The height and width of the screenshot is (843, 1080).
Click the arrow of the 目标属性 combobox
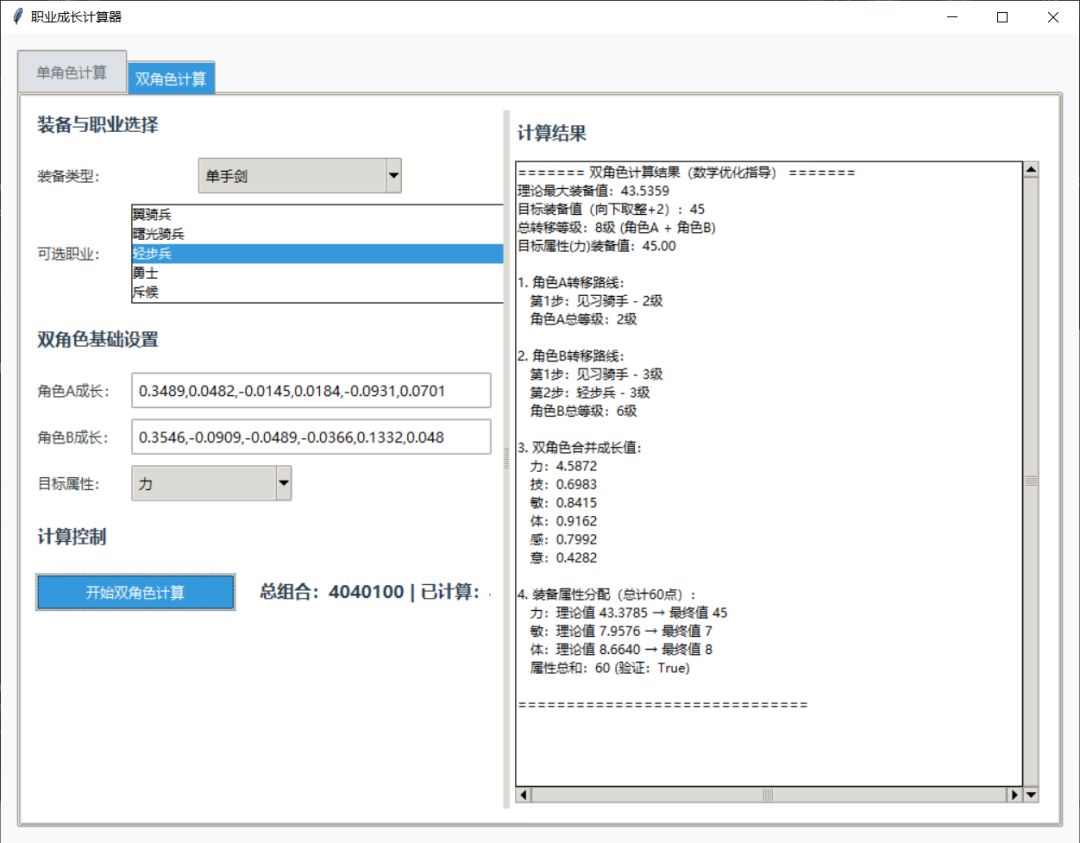(283, 483)
